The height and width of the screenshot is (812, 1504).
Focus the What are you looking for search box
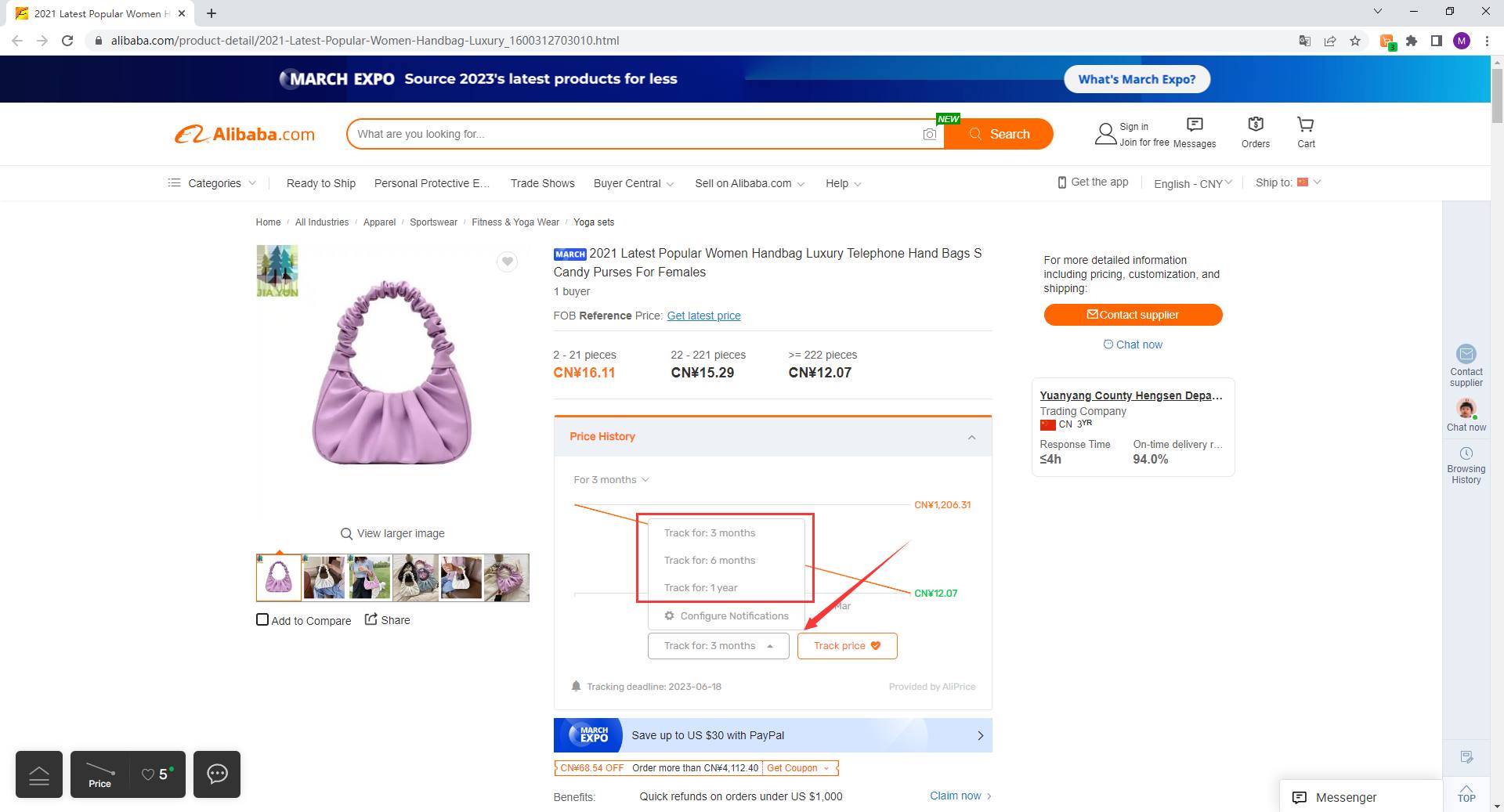(634, 134)
